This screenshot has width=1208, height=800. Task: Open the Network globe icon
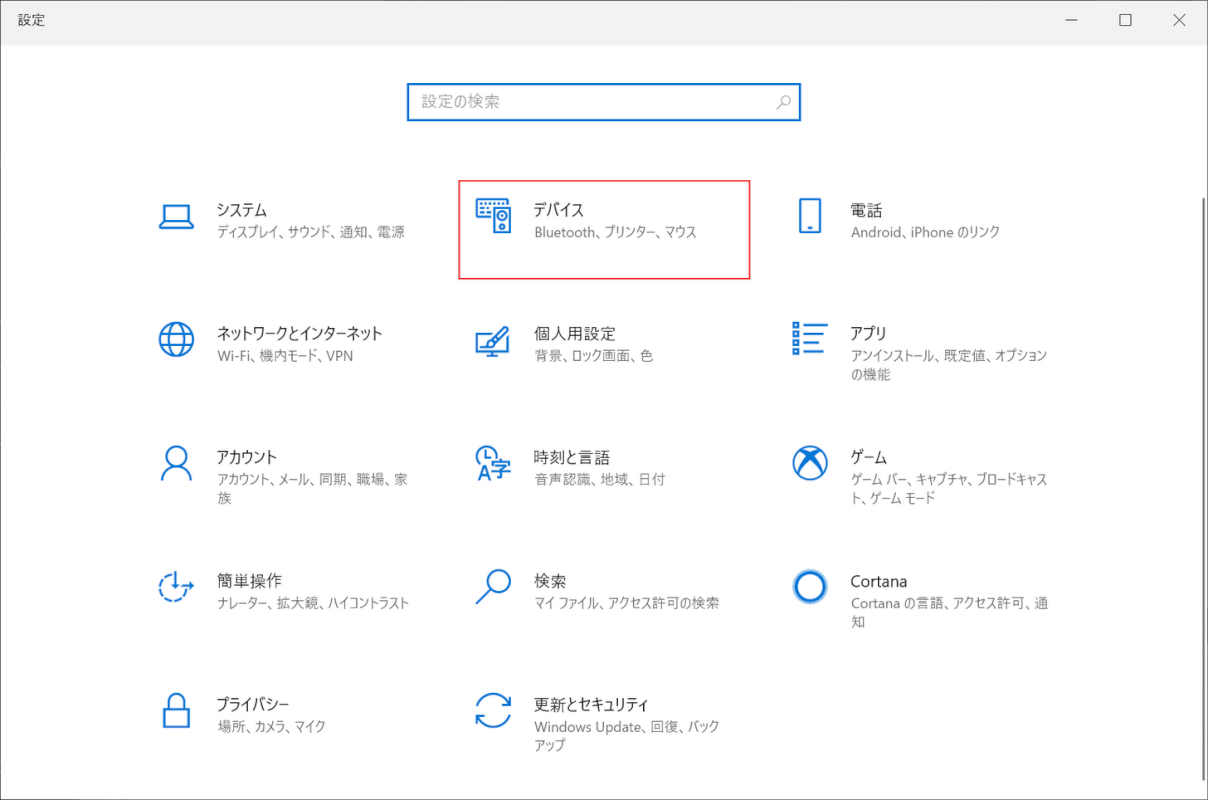(x=176, y=339)
